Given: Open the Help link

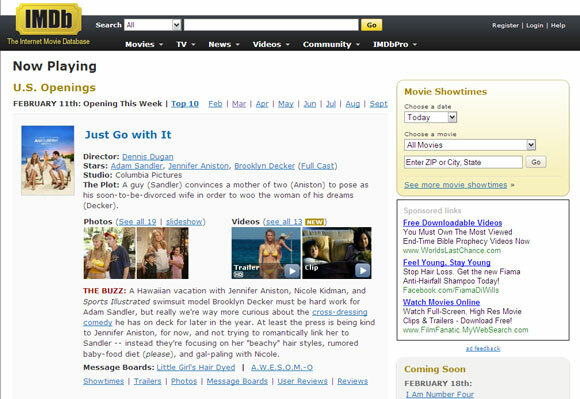Looking at the screenshot, I should (558, 26).
